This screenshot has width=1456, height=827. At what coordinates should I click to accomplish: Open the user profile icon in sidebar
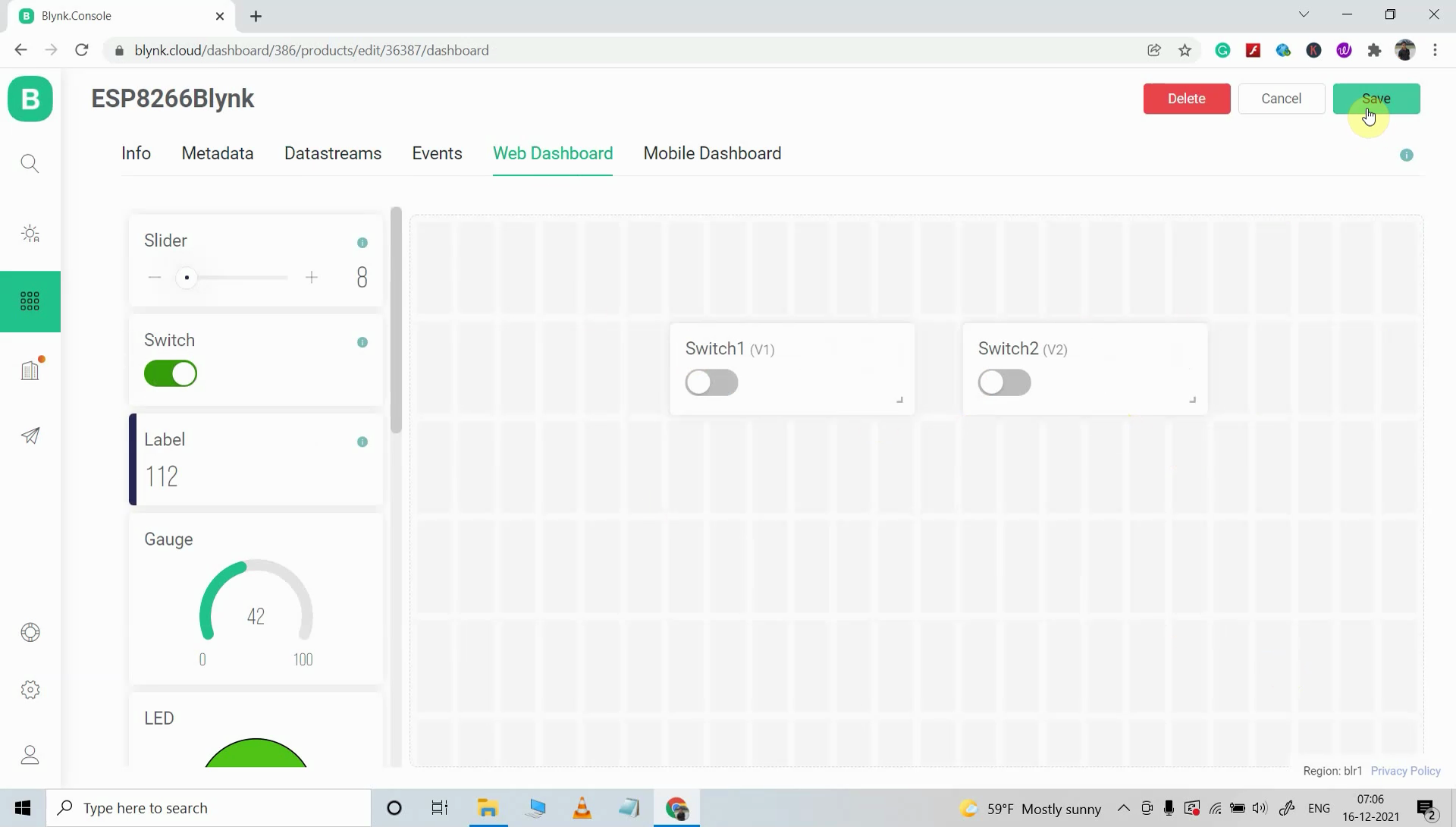click(30, 755)
